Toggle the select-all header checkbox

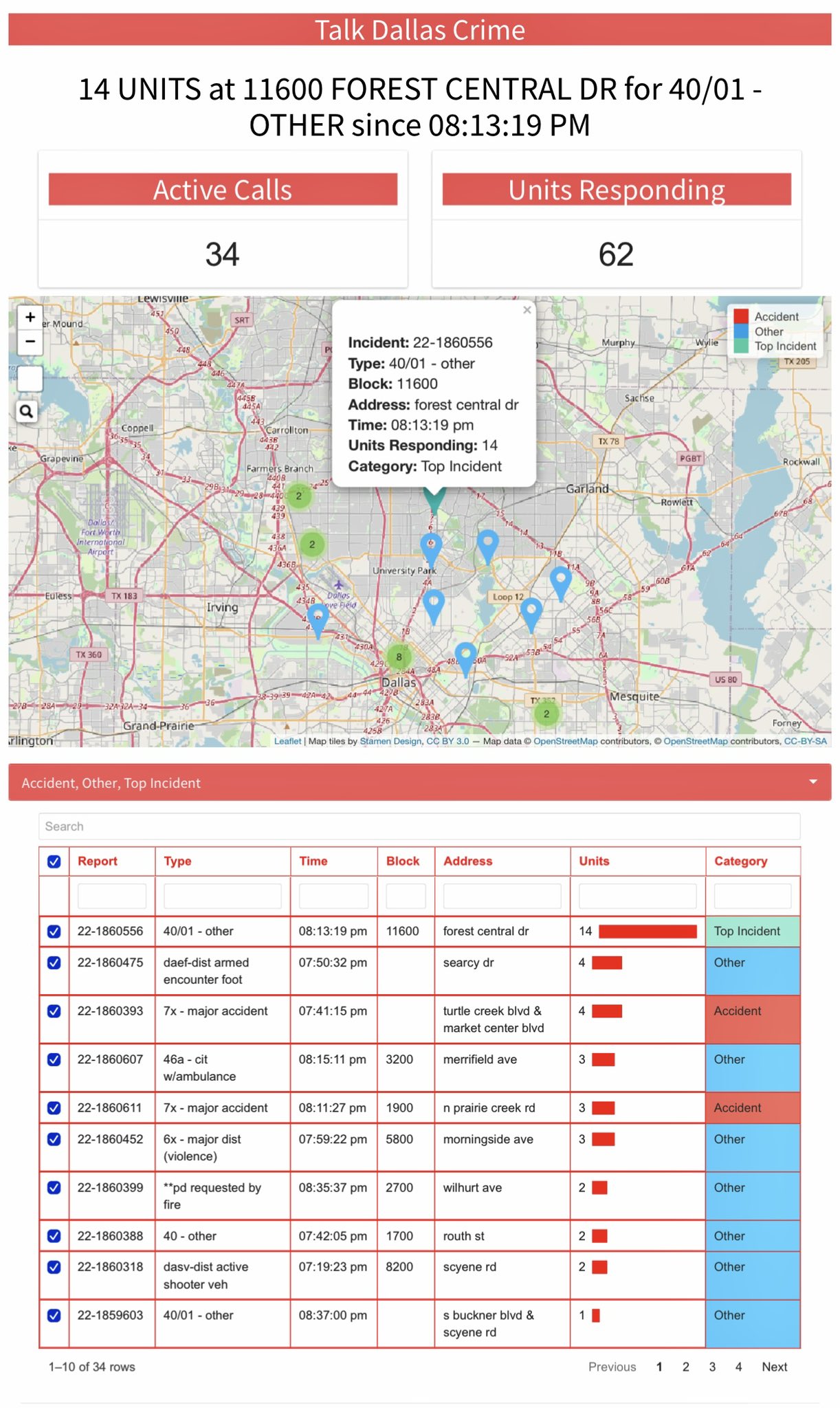click(x=54, y=861)
